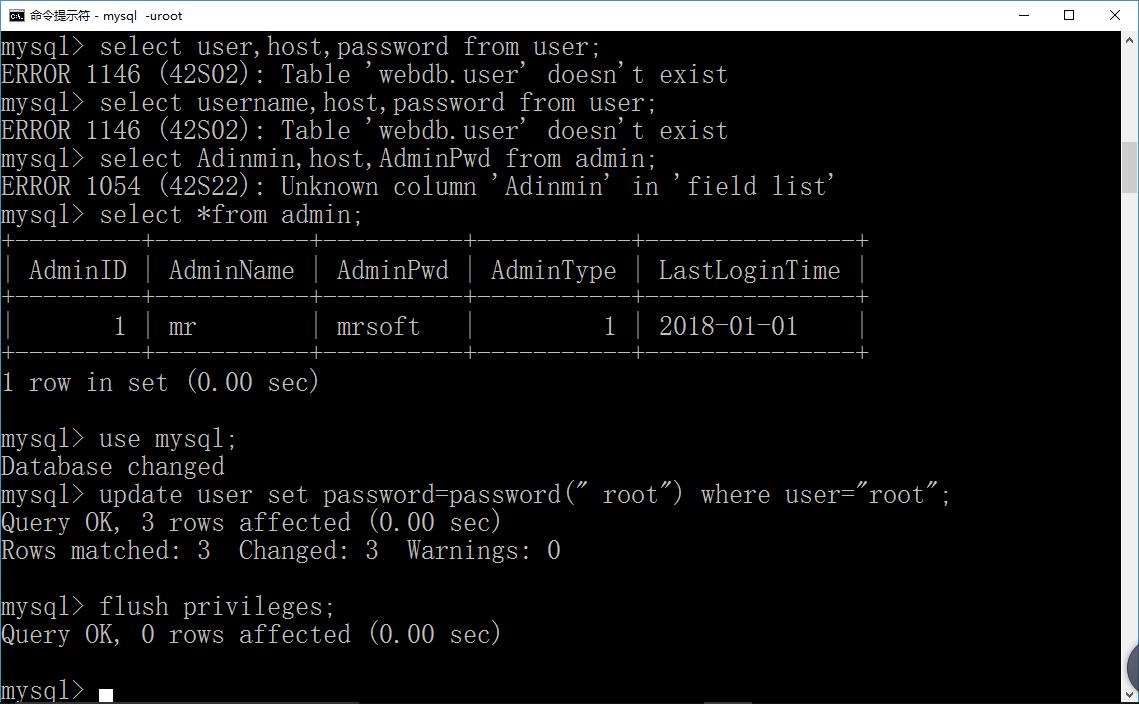1139x704 pixels.
Task: Click the 2018-01-01 date value
Action: pyautogui.click(x=728, y=326)
